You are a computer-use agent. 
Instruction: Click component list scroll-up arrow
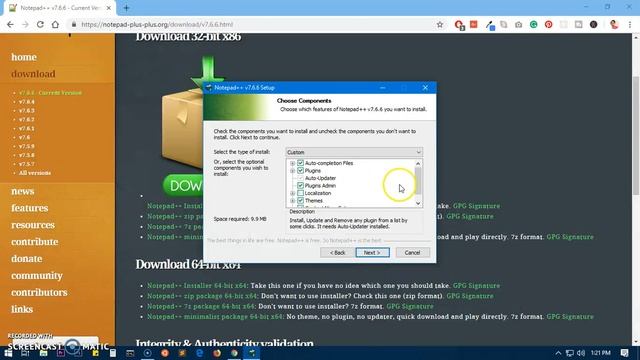point(418,163)
